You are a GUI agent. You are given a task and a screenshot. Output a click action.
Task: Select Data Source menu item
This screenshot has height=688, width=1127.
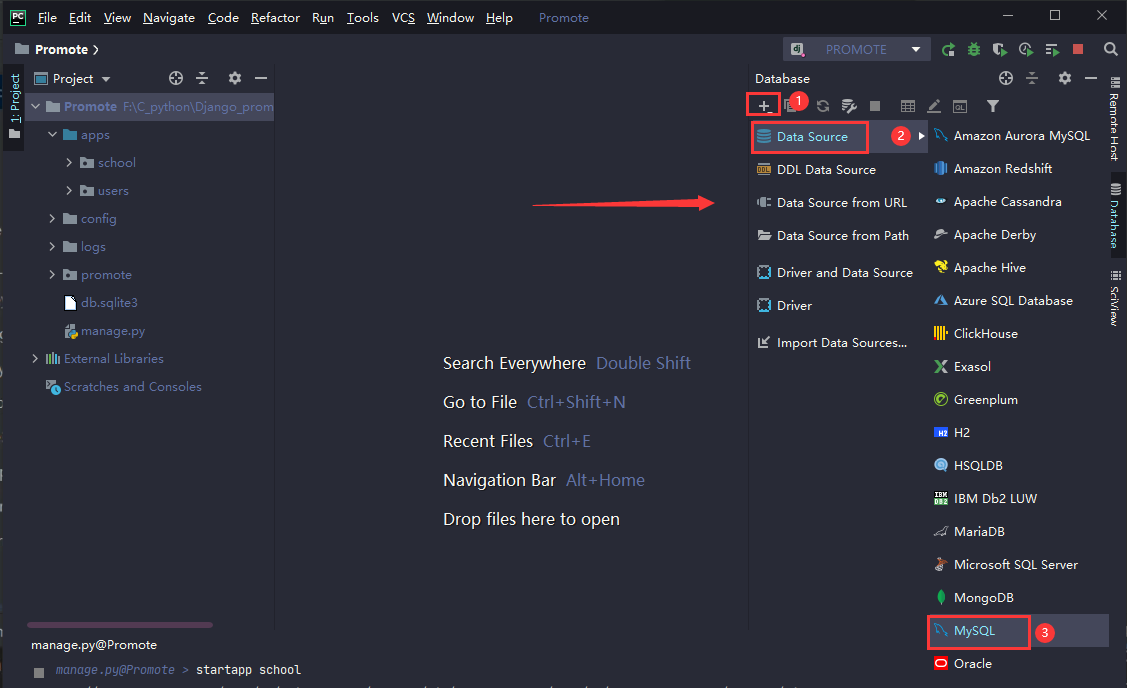(x=839, y=137)
